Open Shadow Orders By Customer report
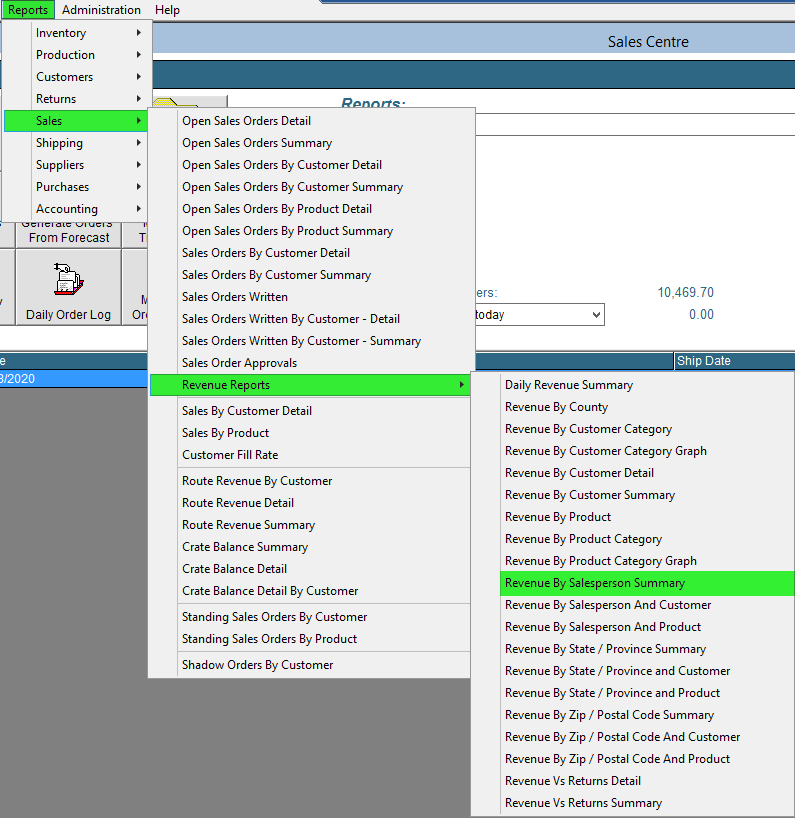The image size is (795, 818). click(310, 665)
